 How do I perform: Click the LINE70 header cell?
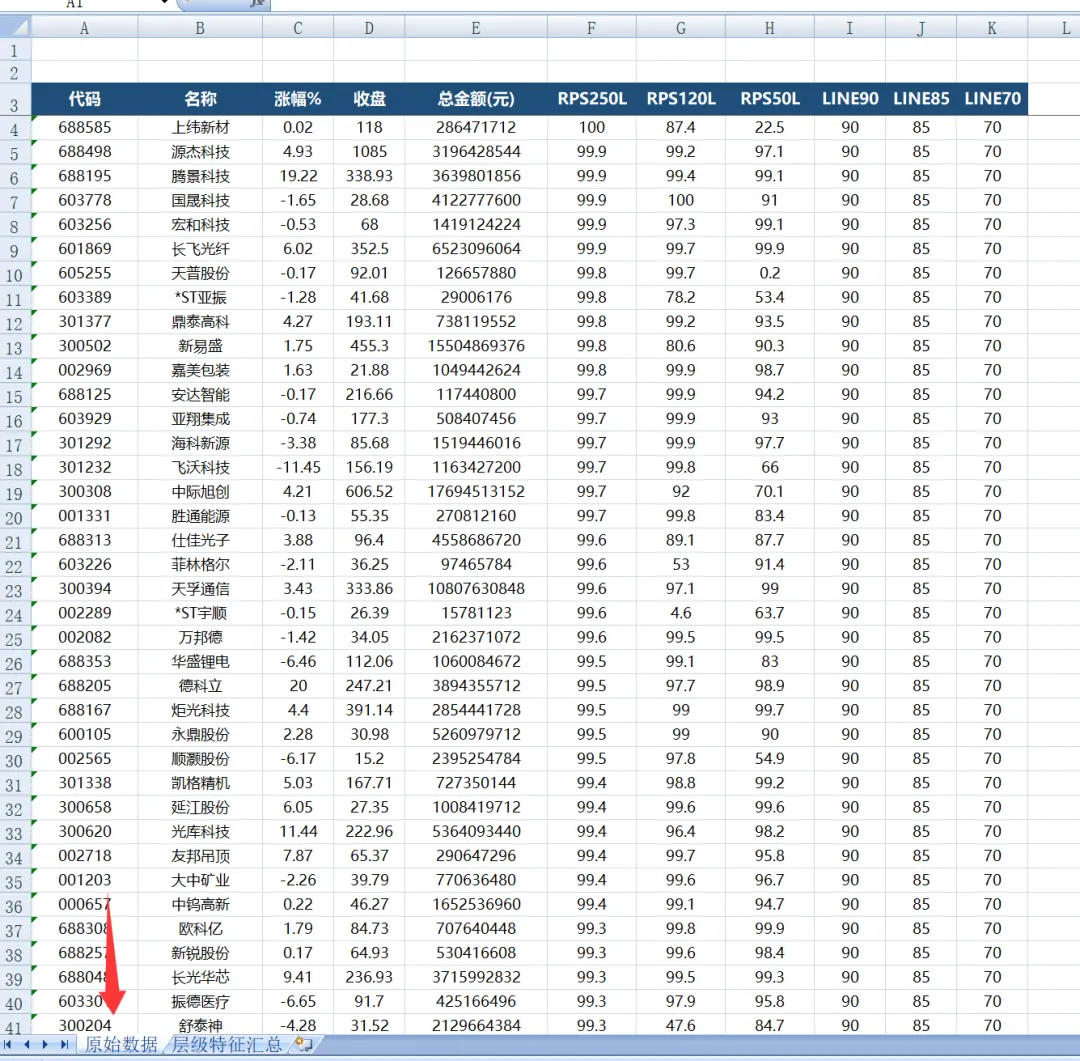click(x=992, y=99)
